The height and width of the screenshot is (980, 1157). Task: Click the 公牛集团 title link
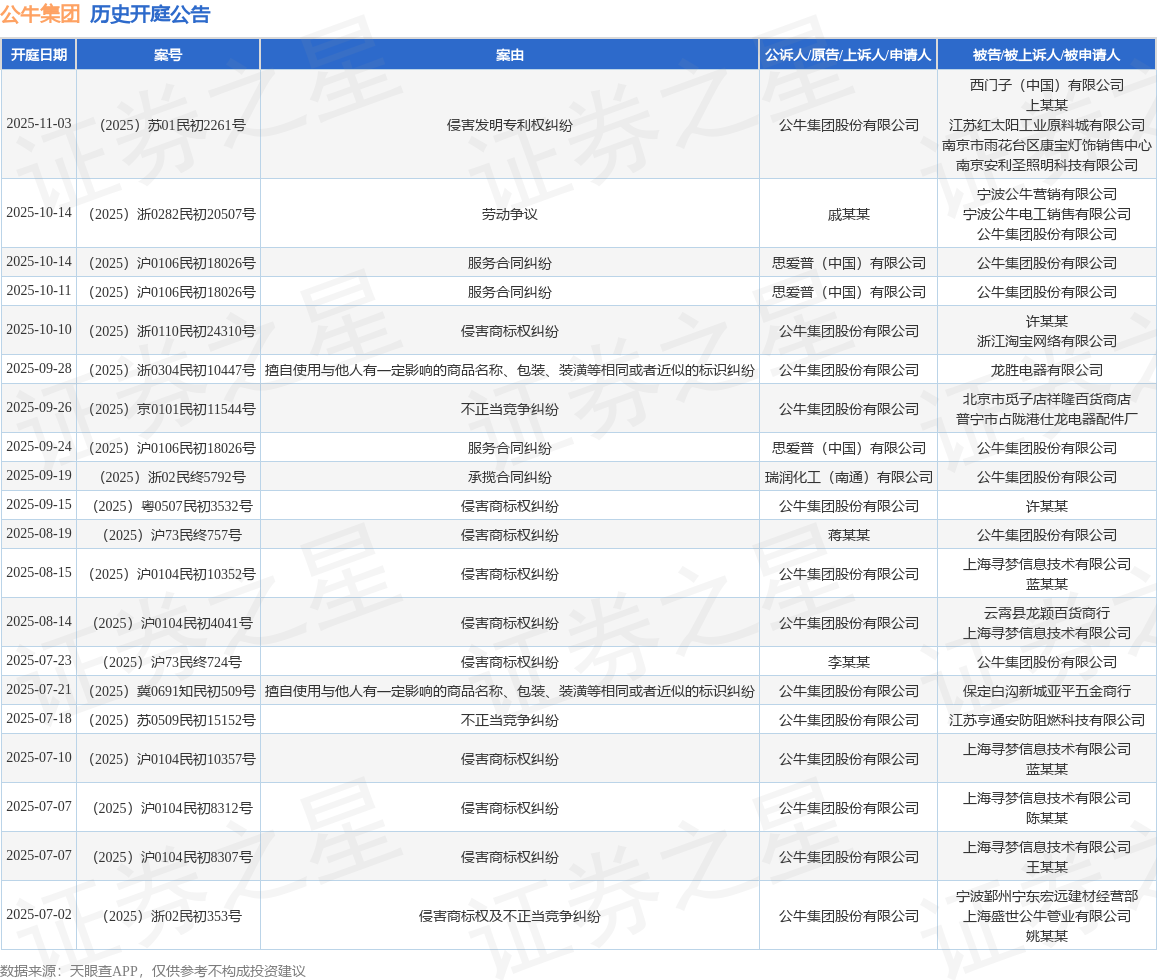(41, 14)
